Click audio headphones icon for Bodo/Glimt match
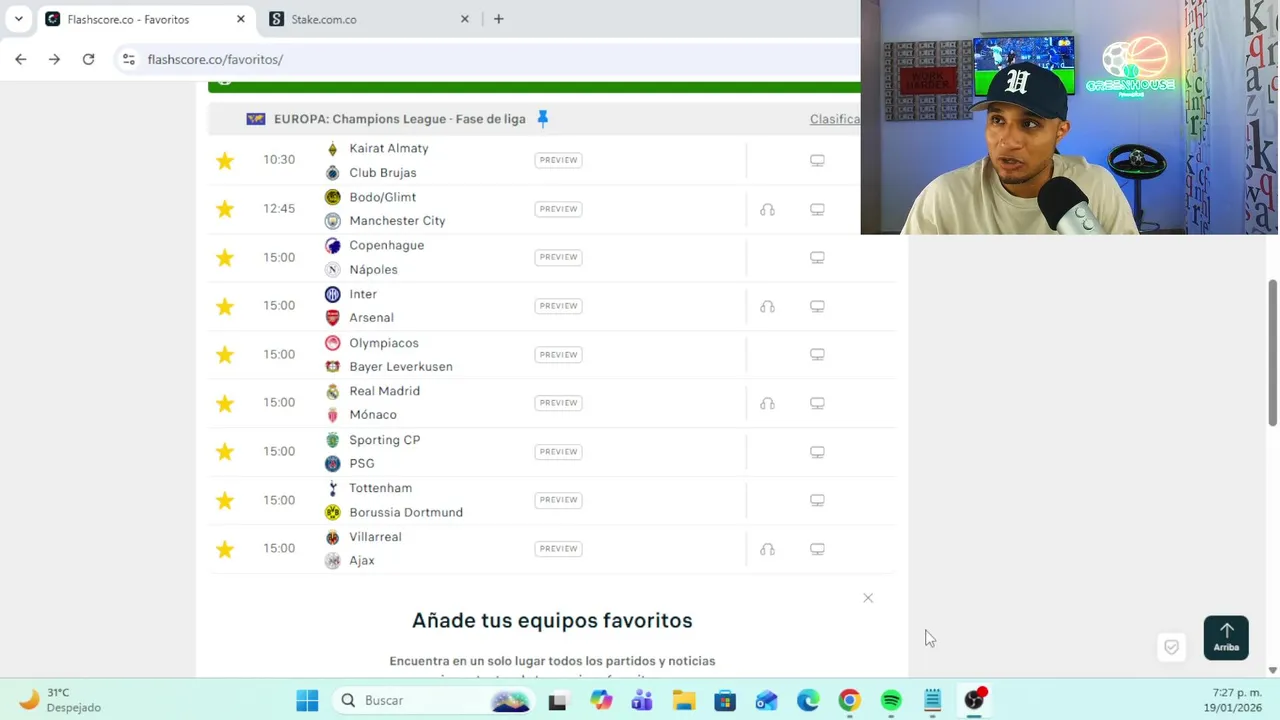This screenshot has height=720, width=1280. (767, 210)
